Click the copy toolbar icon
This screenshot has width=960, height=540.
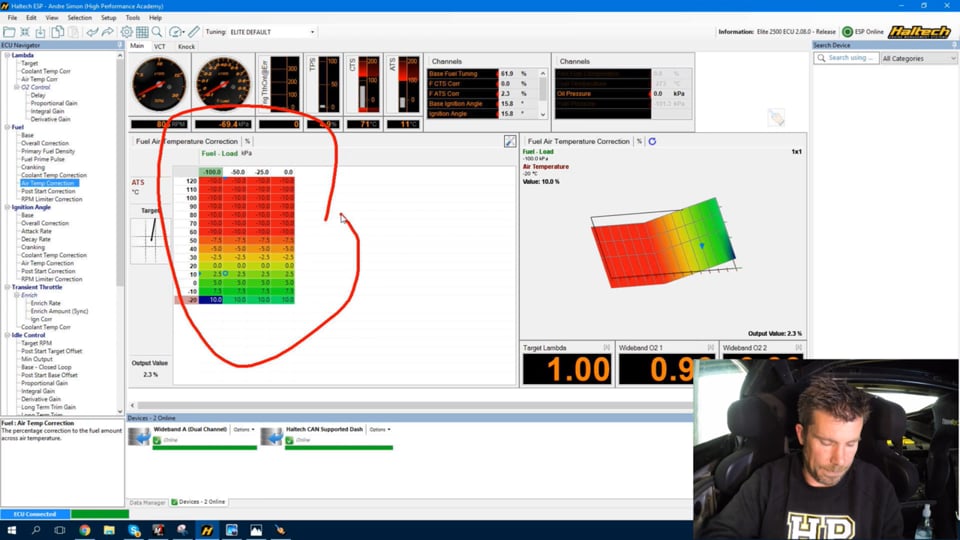[58, 32]
